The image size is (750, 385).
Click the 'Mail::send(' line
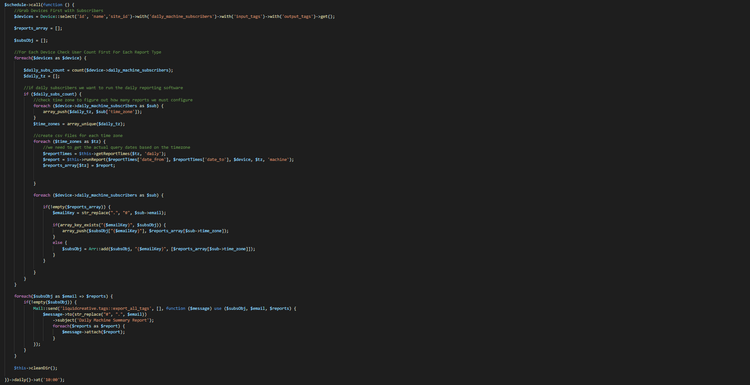pyautogui.click(x=165, y=308)
